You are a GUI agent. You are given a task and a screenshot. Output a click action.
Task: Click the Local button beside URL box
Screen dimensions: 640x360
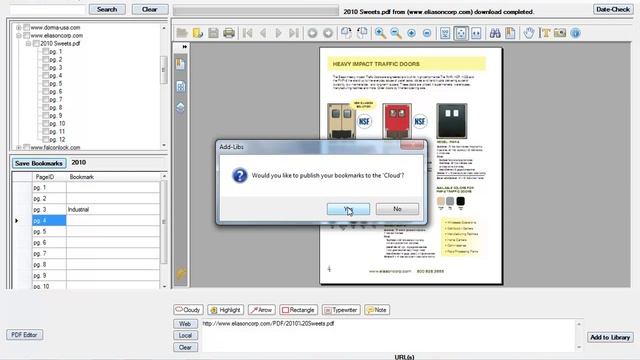pyautogui.click(x=185, y=336)
